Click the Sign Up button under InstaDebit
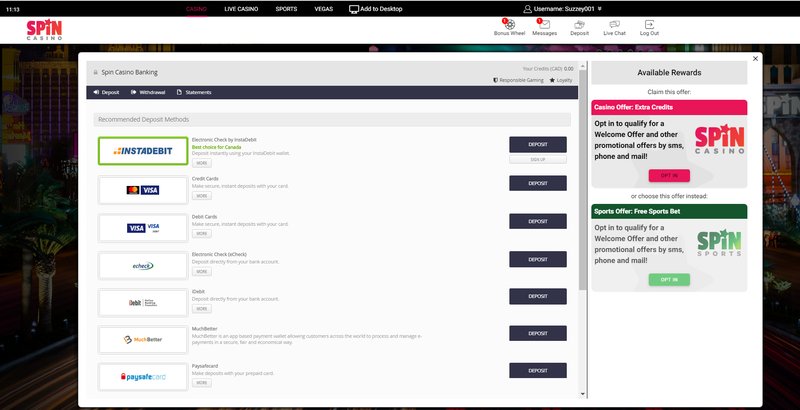Image resolution: width=800 pixels, height=410 pixels. coord(538,160)
